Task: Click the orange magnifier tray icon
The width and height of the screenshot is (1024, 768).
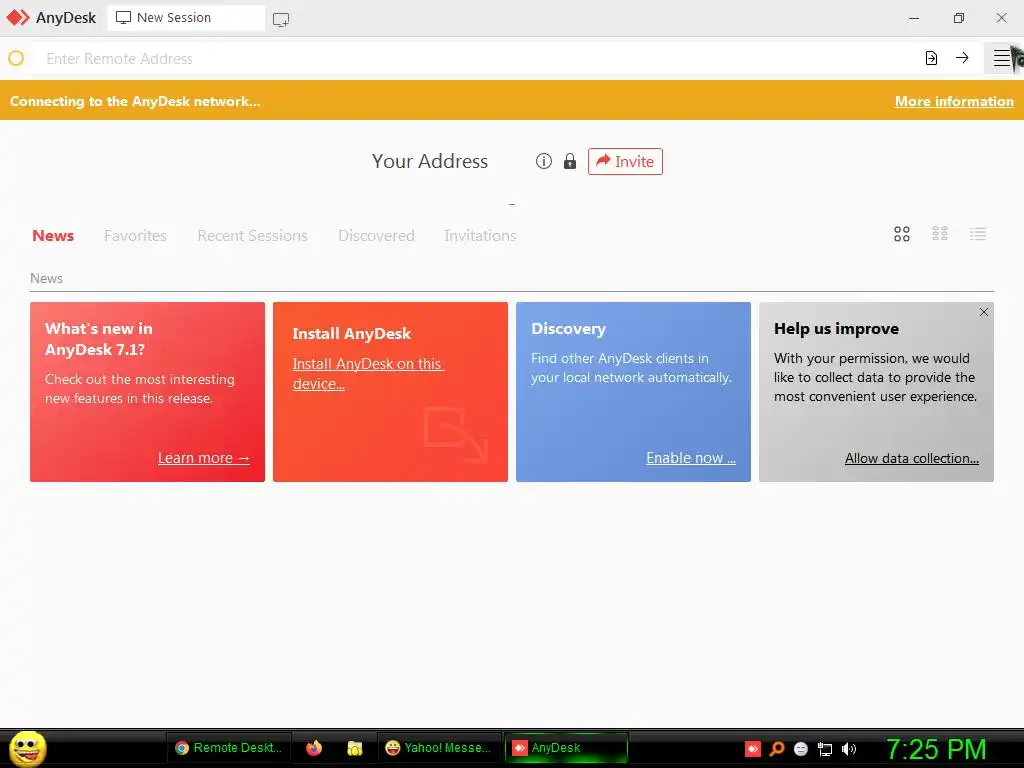Action: (x=776, y=749)
